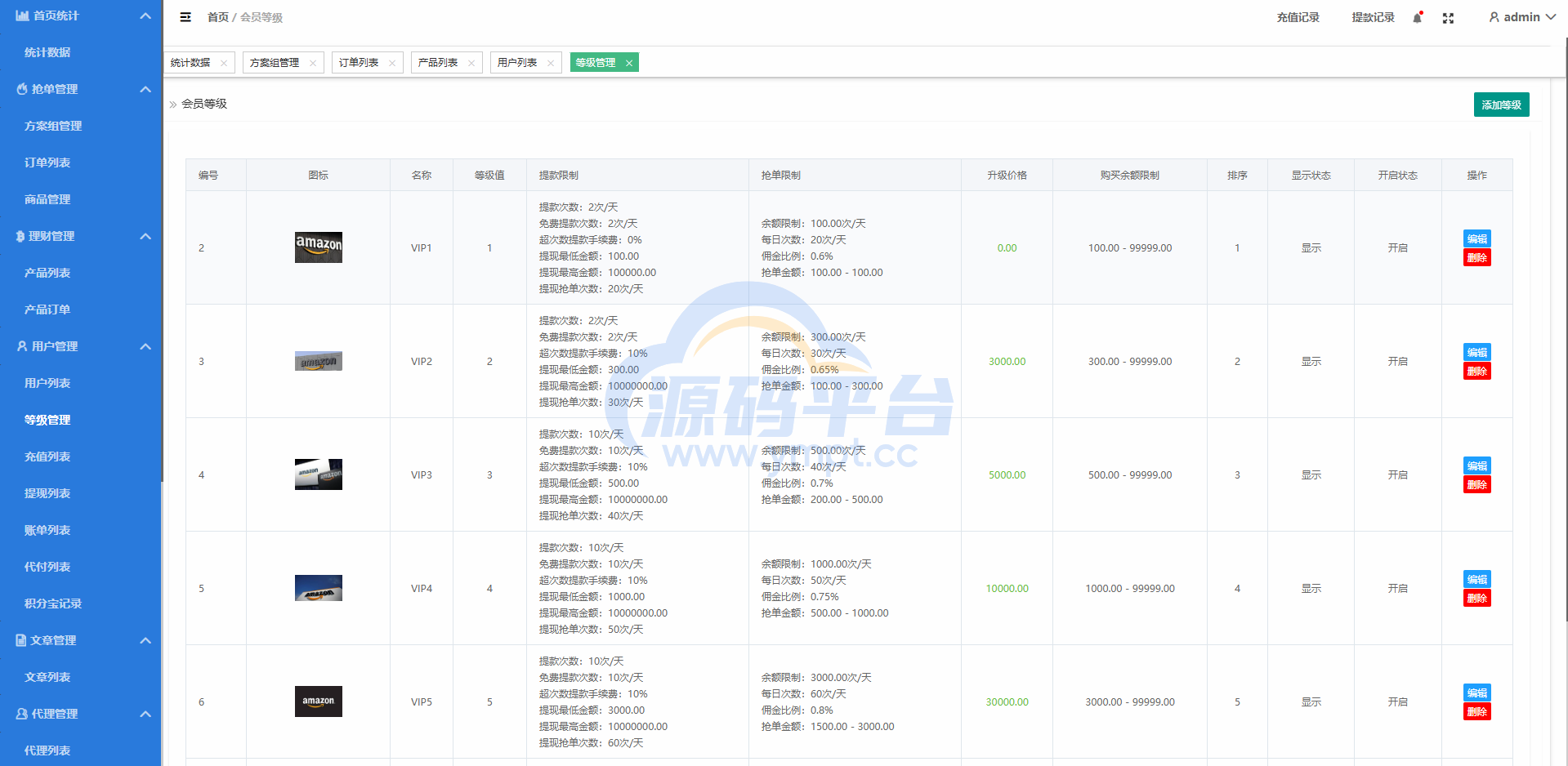Open the notification bell icon
This screenshot has height=766, width=1568.
coord(1418,17)
